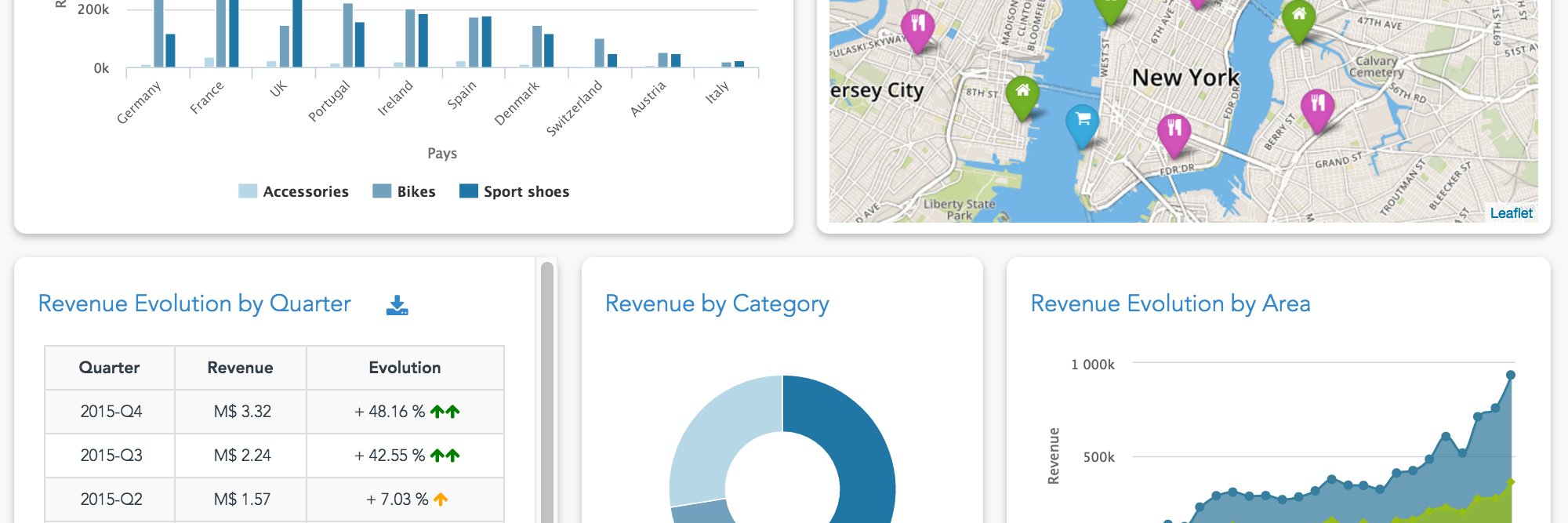Click green double arrows in 2015-Q4 row

[x=445, y=412]
